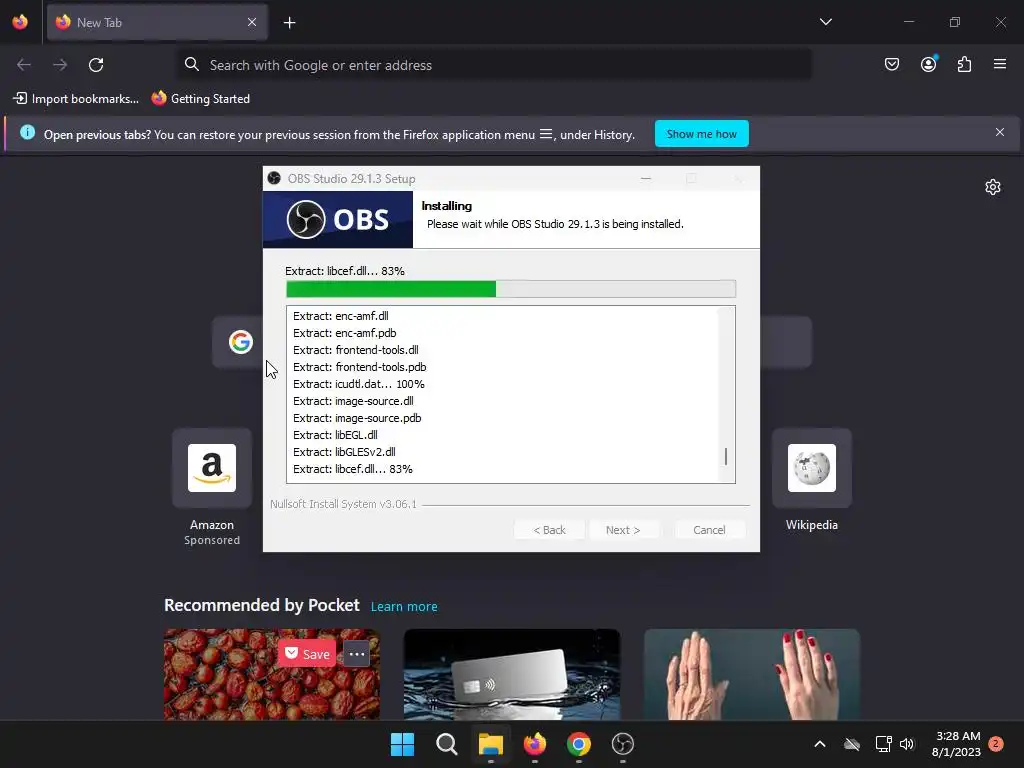
Task: Open network status tray icon
Action: (x=883, y=744)
